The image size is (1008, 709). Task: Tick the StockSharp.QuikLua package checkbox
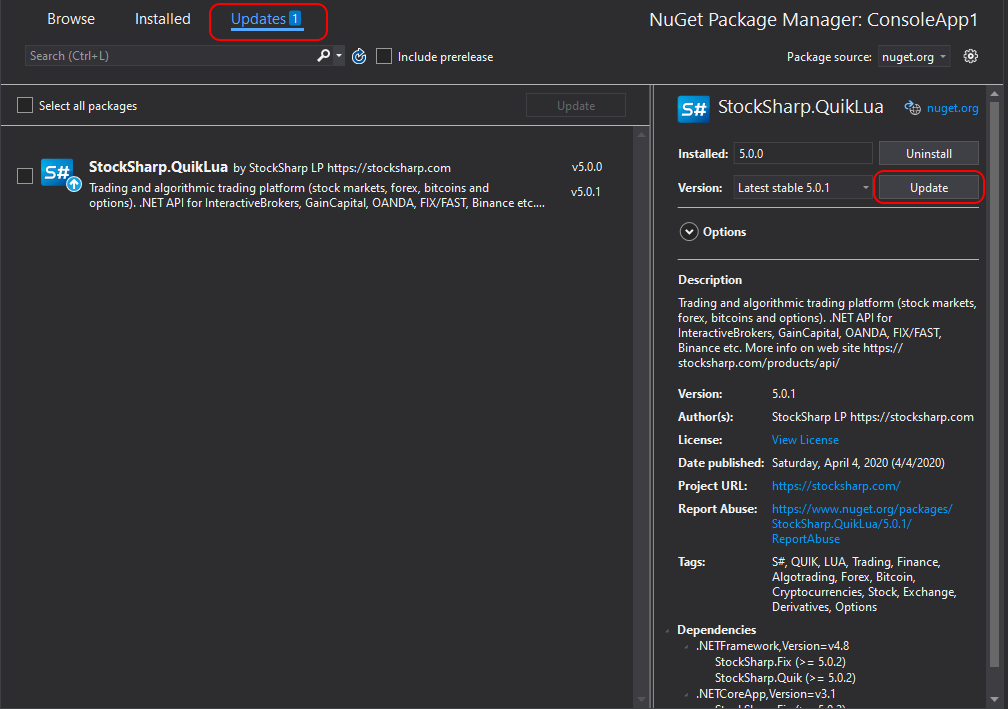tap(25, 175)
